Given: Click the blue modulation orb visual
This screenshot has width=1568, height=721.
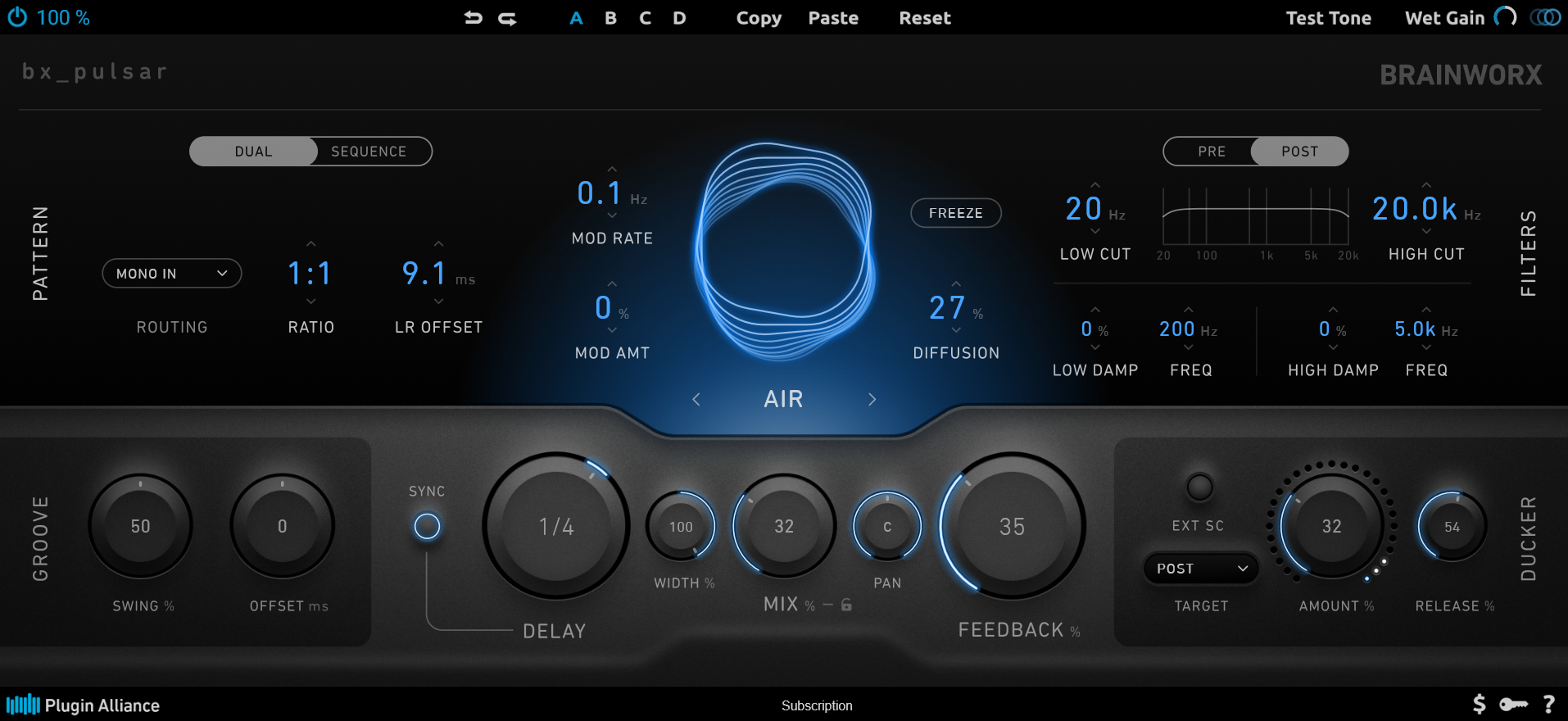Looking at the screenshot, I should tap(784, 252).
